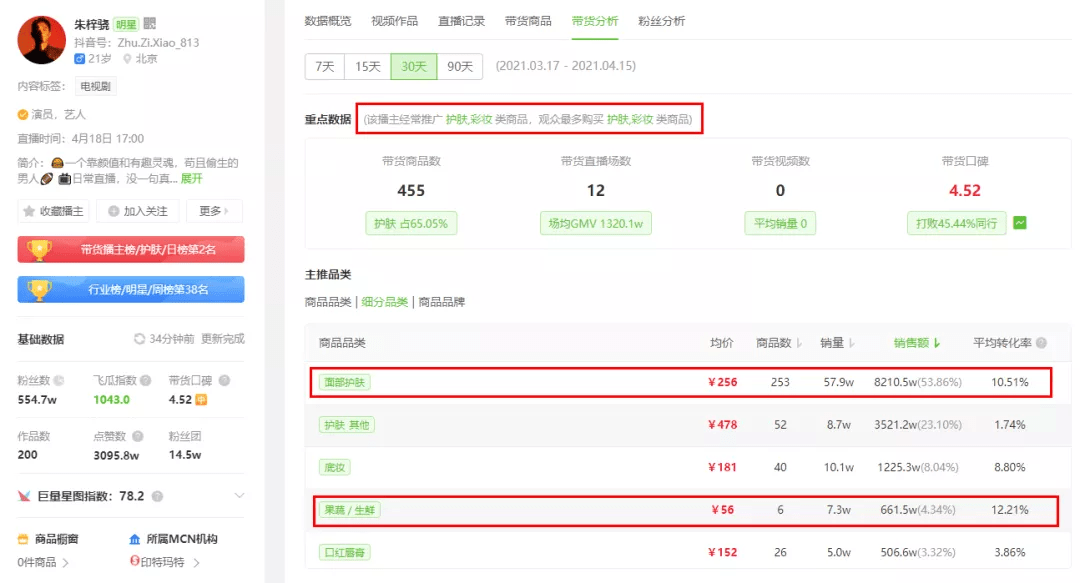The width and height of the screenshot is (1080, 583).
Task: Open the 印特玛特 MCN agency link
Action: click(164, 562)
